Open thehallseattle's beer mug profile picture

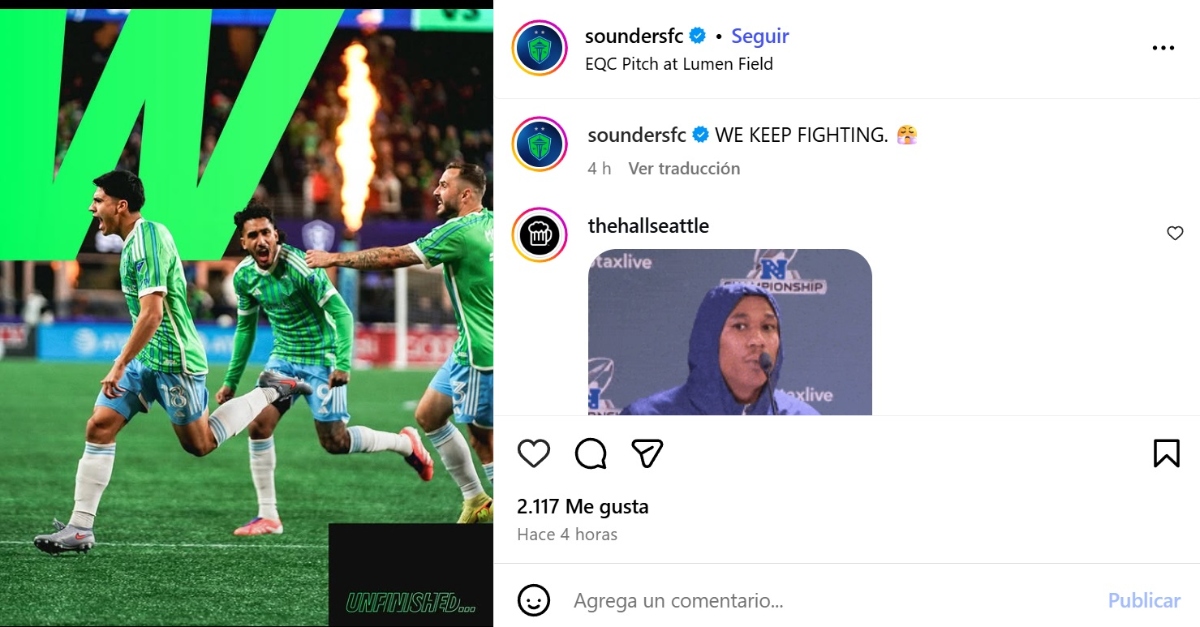tap(540, 236)
